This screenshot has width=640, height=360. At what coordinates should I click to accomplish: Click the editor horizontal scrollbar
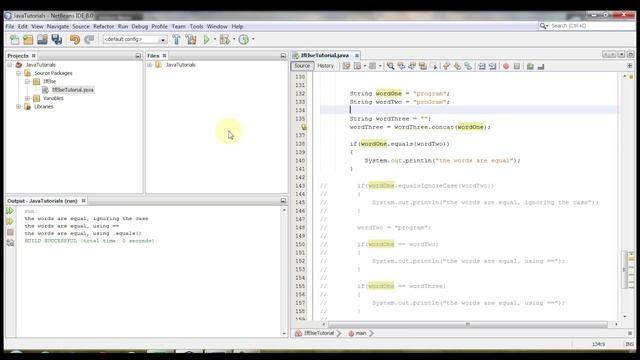click(x=468, y=324)
